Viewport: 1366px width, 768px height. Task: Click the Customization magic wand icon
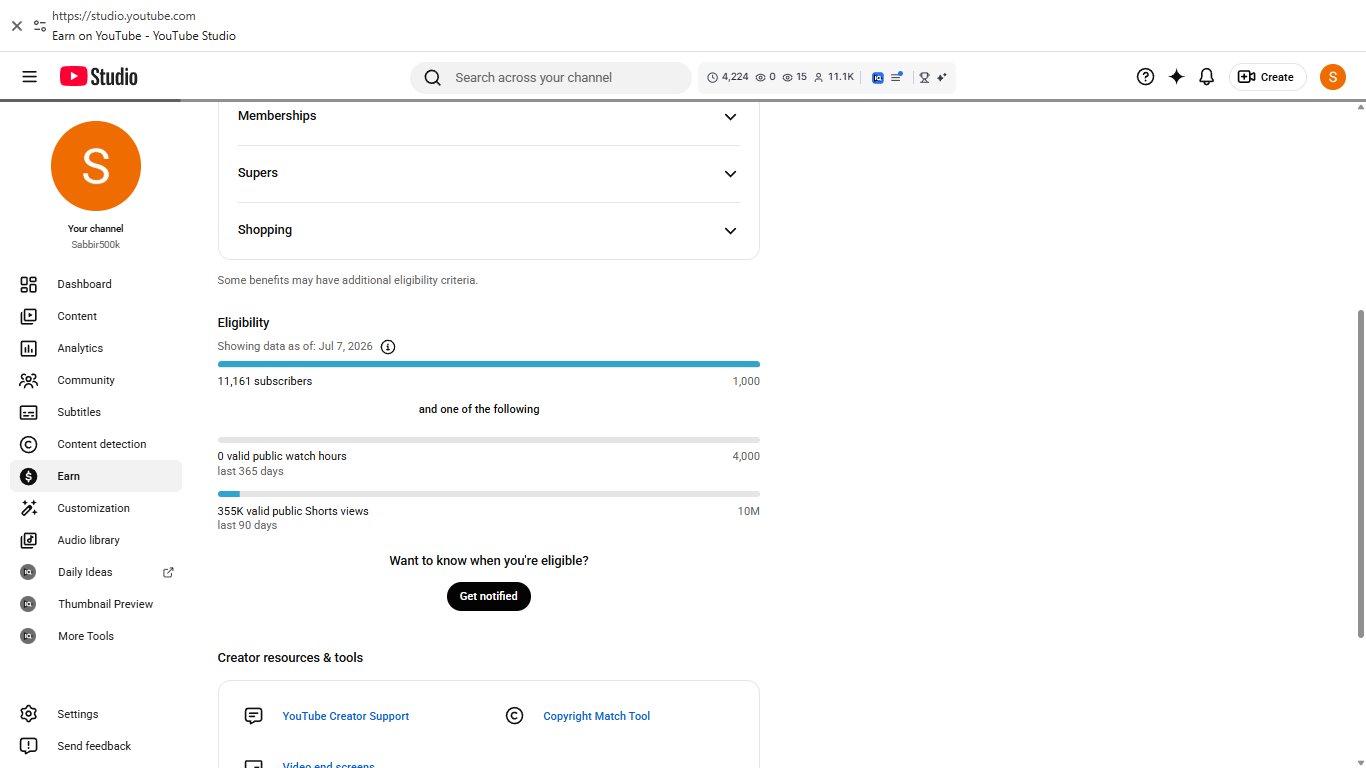[x=29, y=508]
